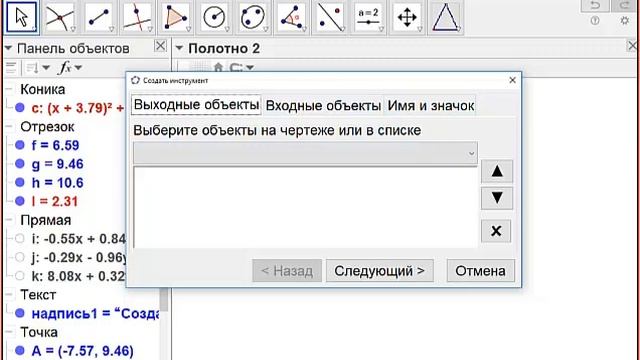This screenshot has height=360, width=640.
Task: Show hidden line j
Action: click(20, 257)
